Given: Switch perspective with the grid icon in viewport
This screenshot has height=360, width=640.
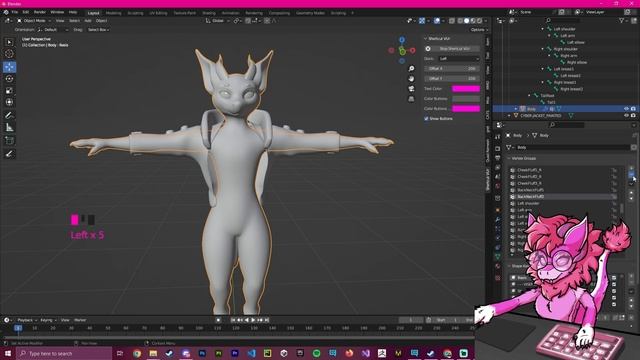Looking at the screenshot, I should [411, 99].
